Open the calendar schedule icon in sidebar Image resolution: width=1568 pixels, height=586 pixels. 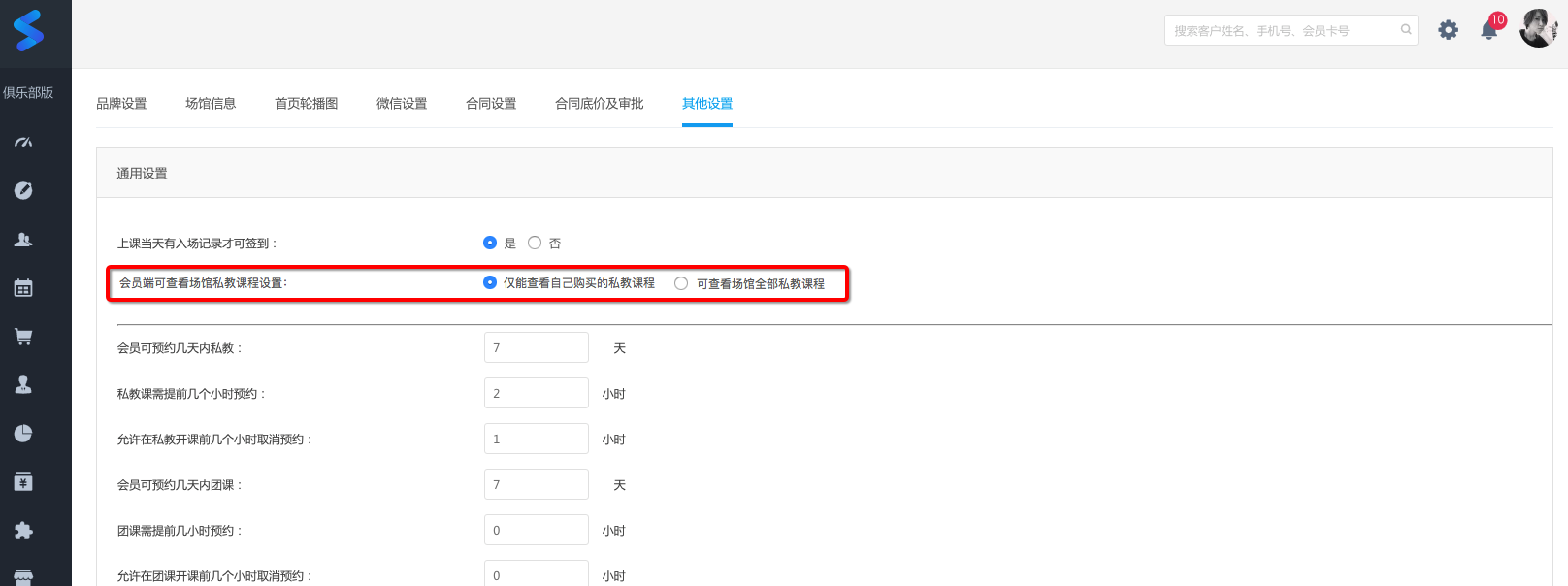[23, 288]
